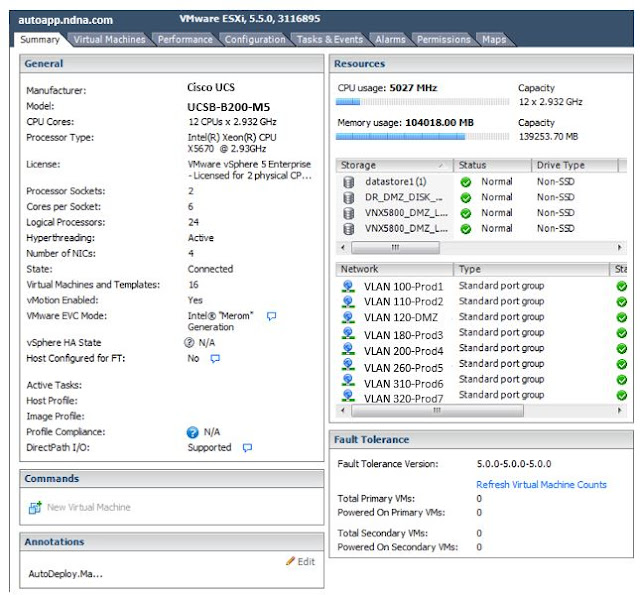Click the VLAN 120-DMZ network icon

[348, 317]
